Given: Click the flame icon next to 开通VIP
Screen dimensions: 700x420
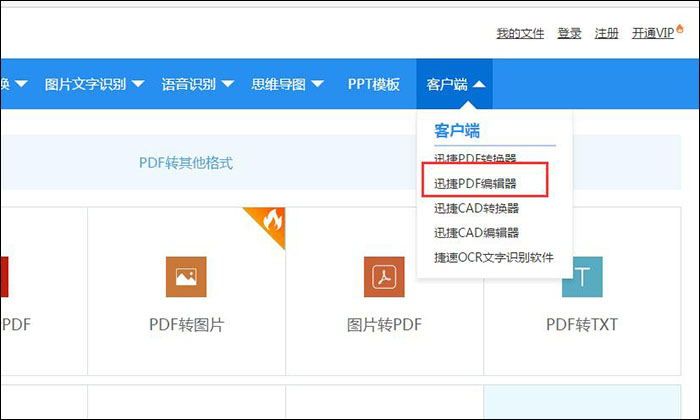Looking at the screenshot, I should (680, 29).
